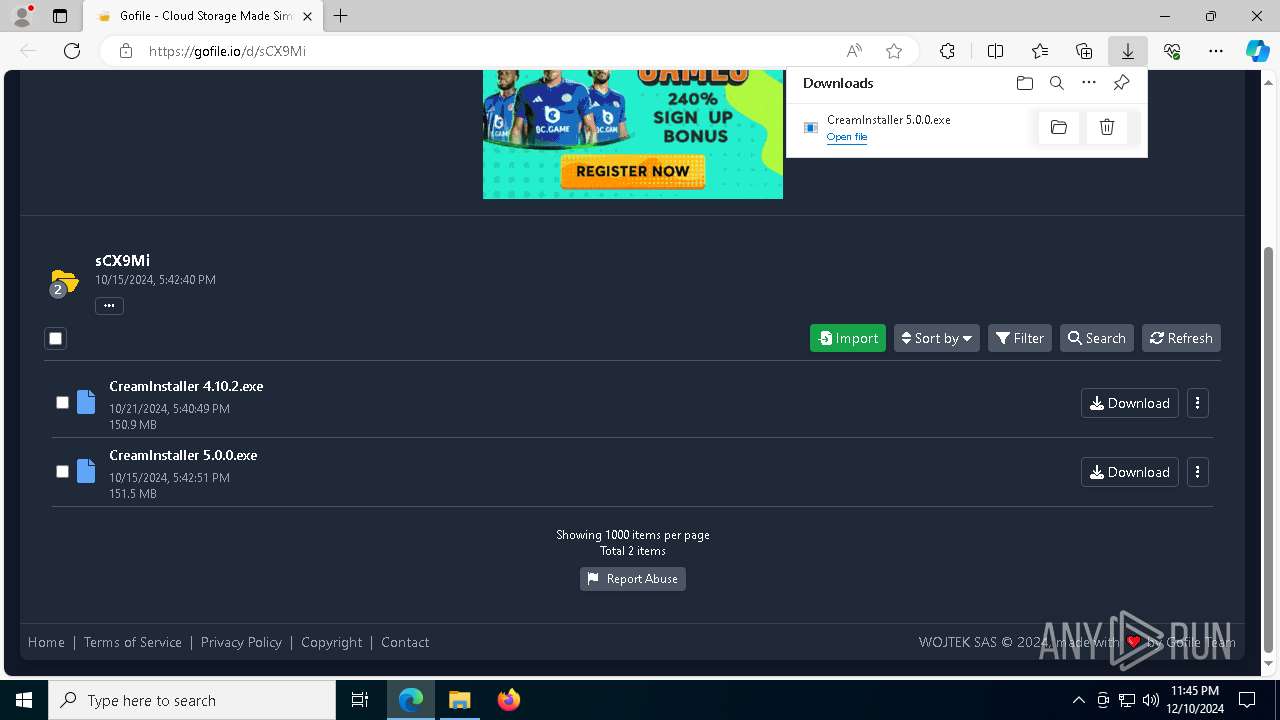The height and width of the screenshot is (720, 1280).
Task: Click the Search button
Action: coord(1097,338)
